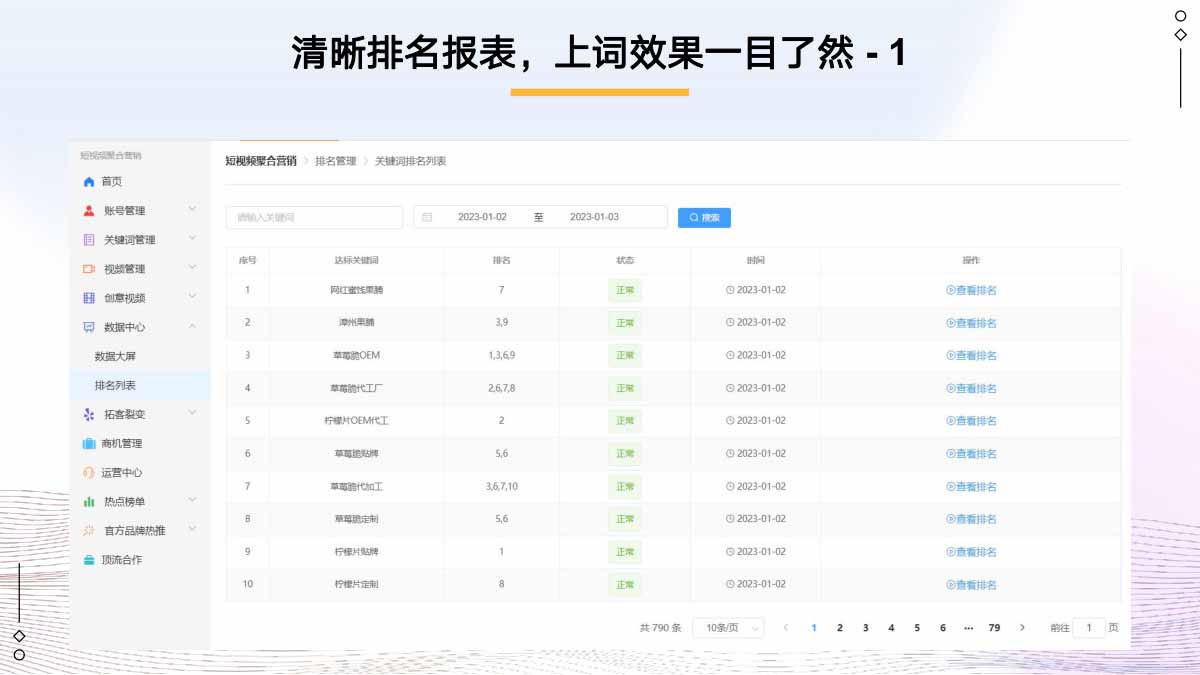This screenshot has height=675, width=1200.
Task: Click the 视频管理 camera icon
Action: pos(89,269)
